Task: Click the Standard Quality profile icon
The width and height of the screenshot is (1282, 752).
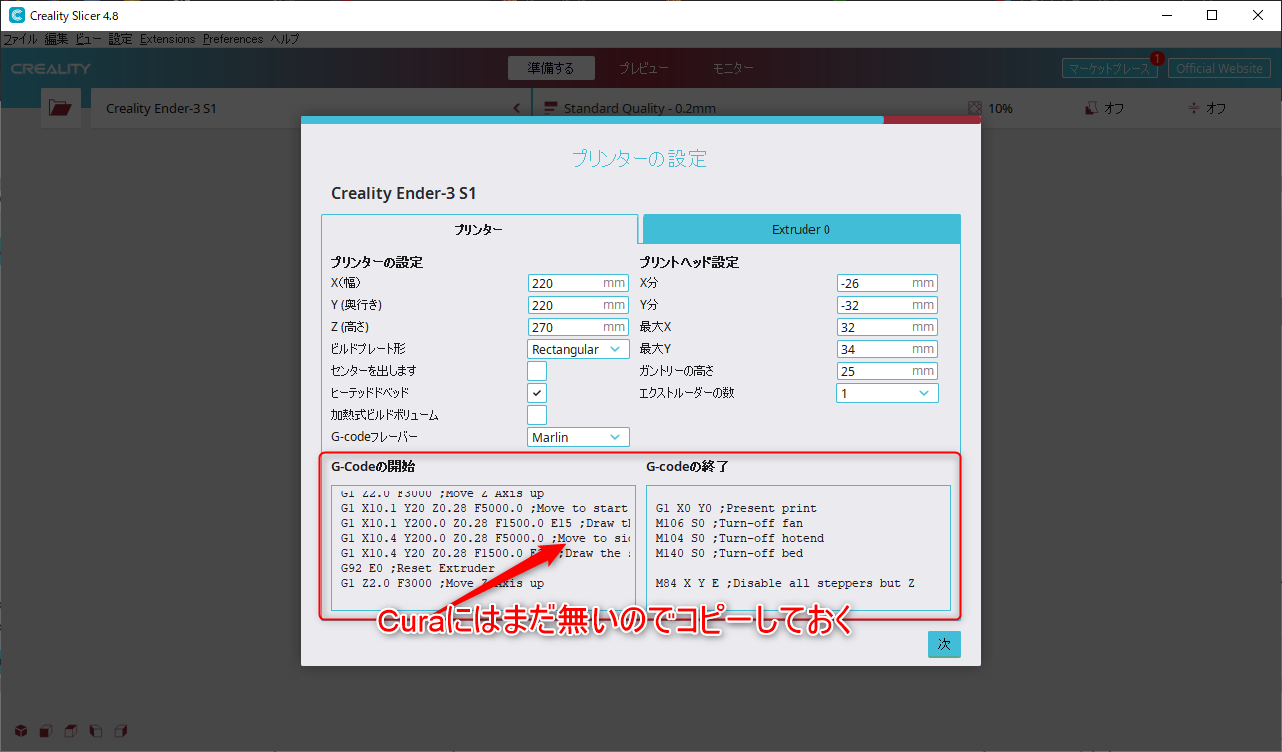Action: tap(551, 108)
